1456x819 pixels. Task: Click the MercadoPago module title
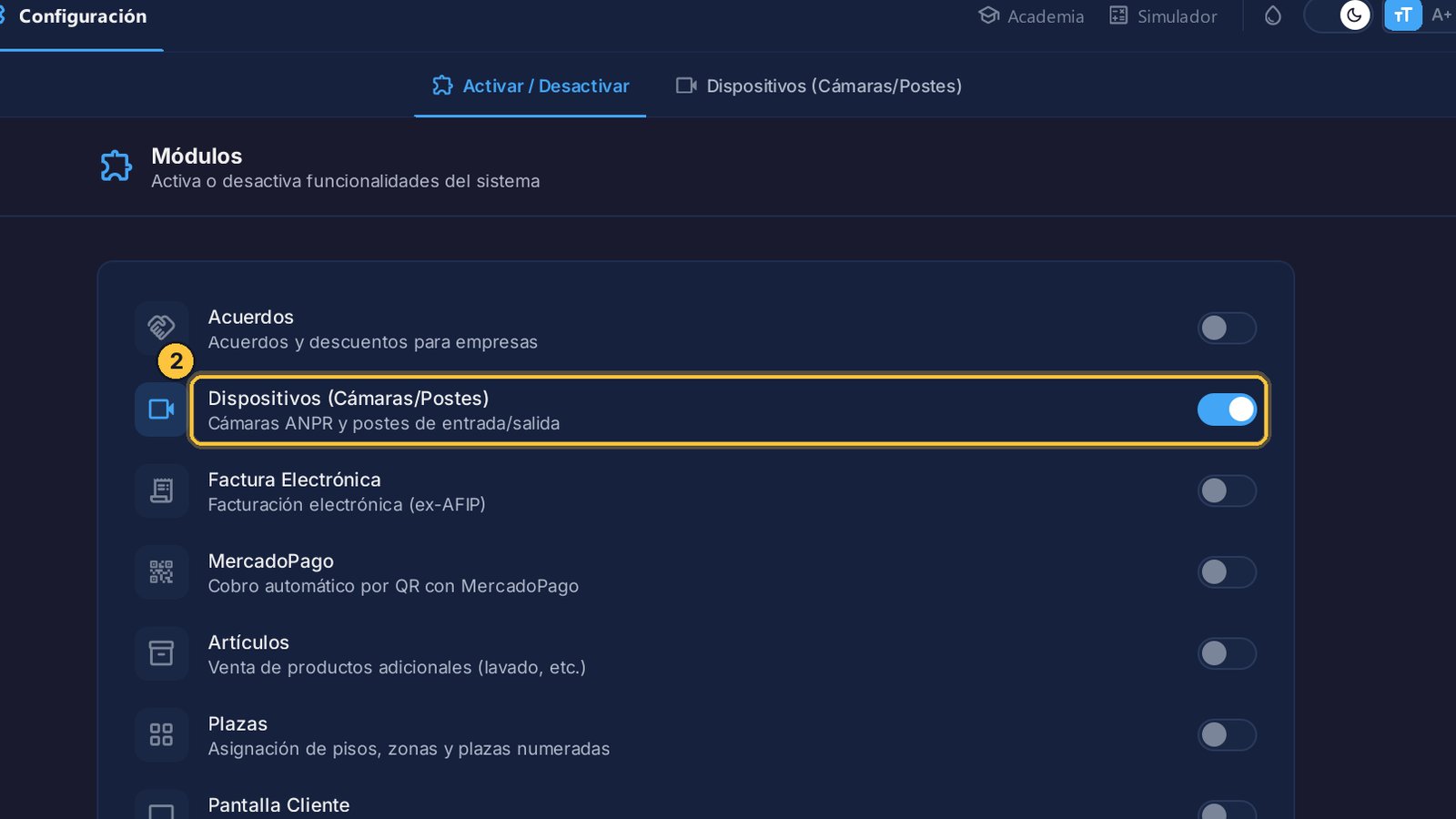click(270, 561)
